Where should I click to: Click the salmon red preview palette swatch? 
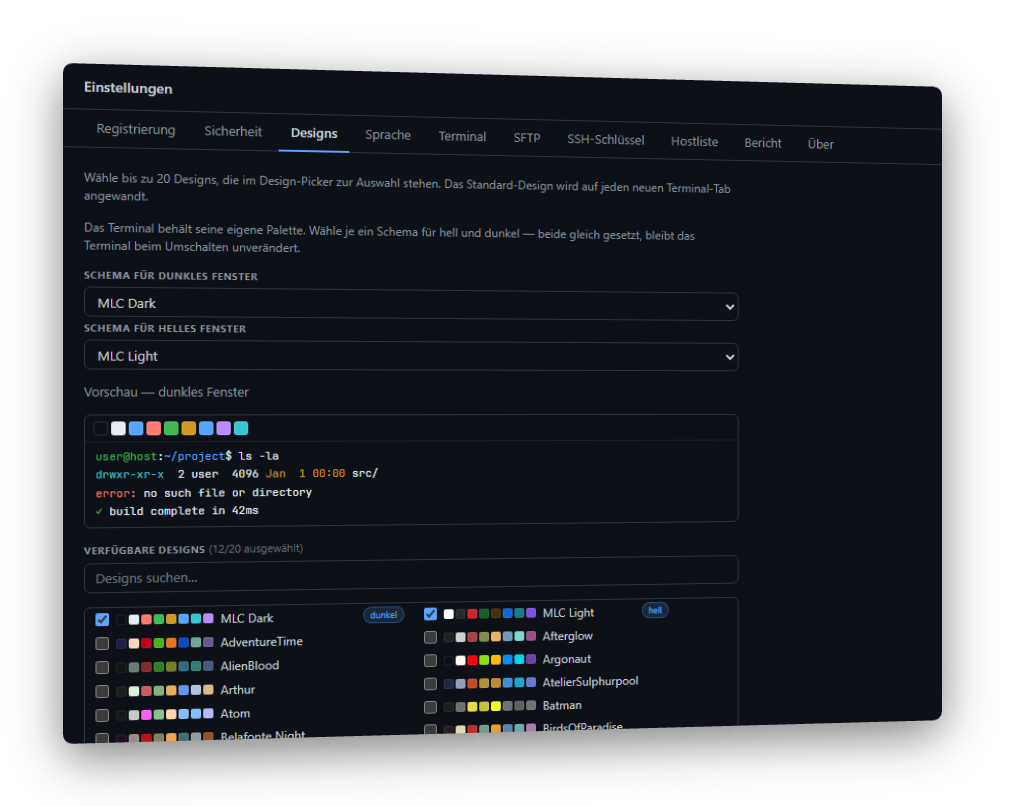(x=154, y=429)
